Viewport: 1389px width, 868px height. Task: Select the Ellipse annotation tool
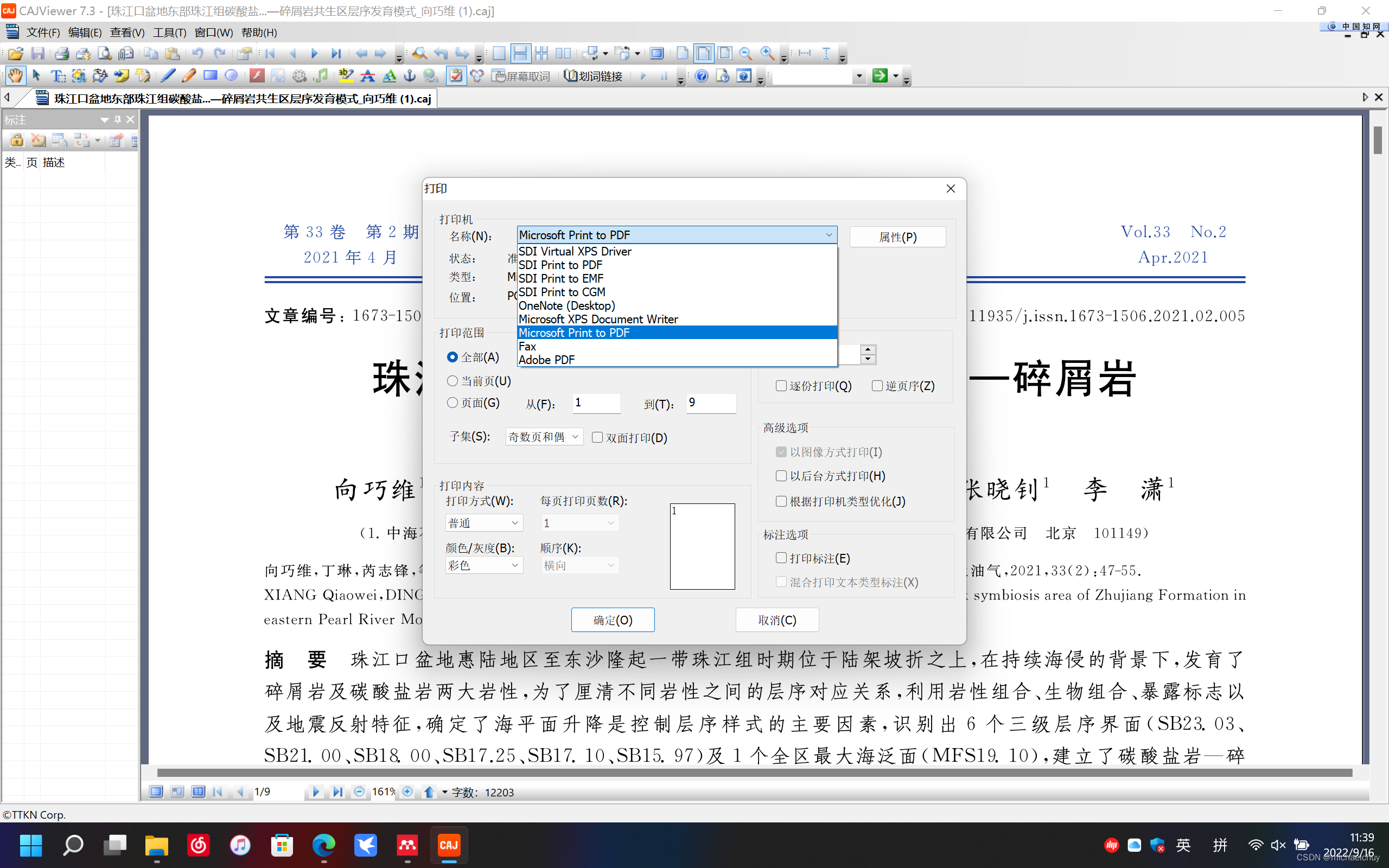coord(231,76)
